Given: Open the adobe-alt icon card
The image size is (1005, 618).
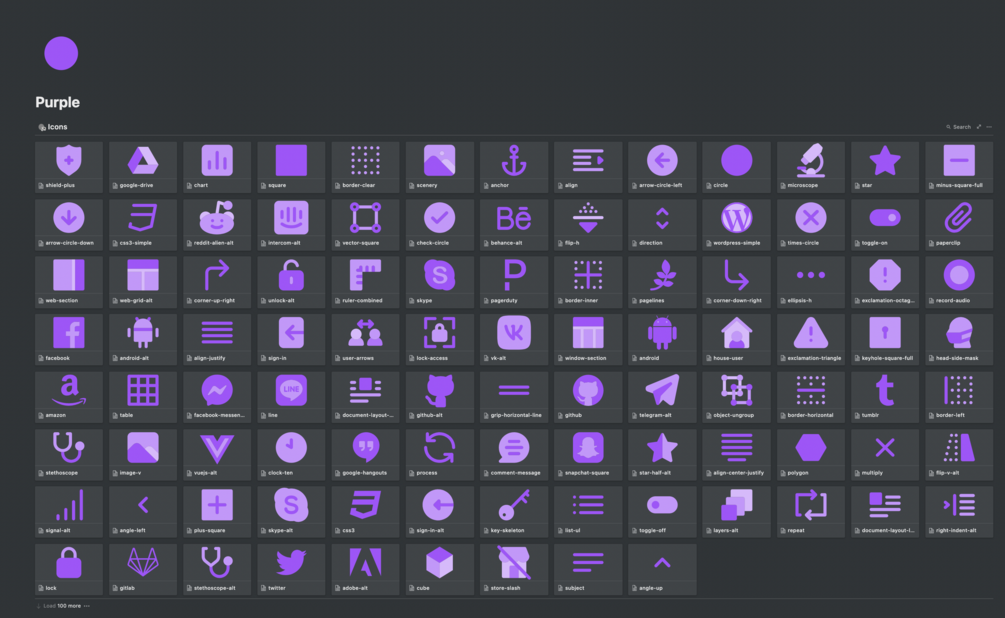Looking at the screenshot, I should 365,569.
